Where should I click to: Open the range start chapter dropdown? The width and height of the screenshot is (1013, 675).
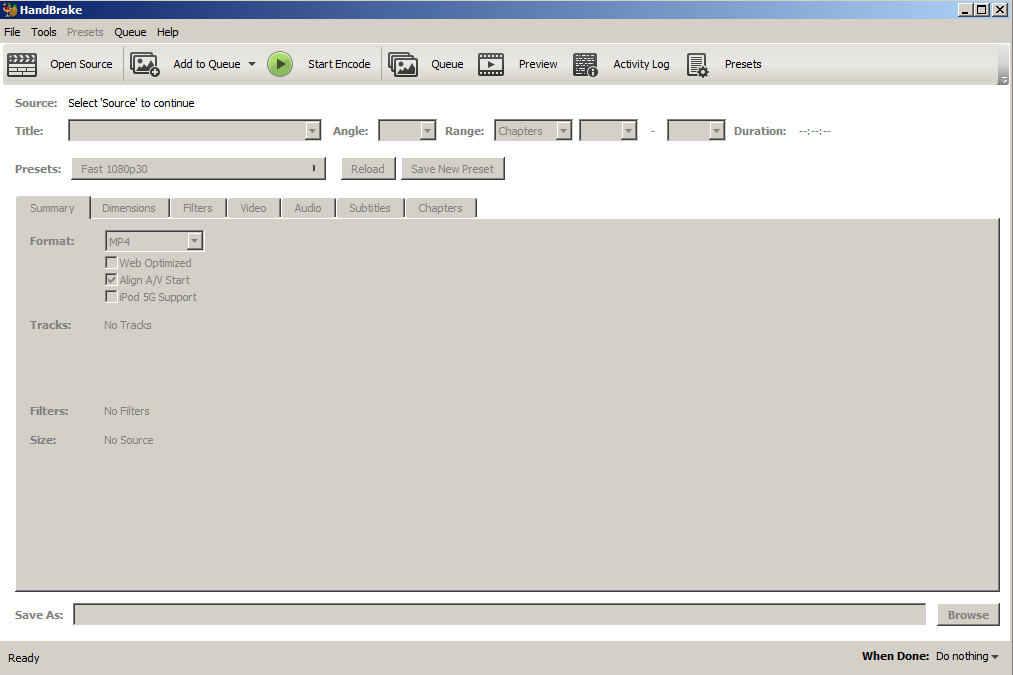coord(609,130)
